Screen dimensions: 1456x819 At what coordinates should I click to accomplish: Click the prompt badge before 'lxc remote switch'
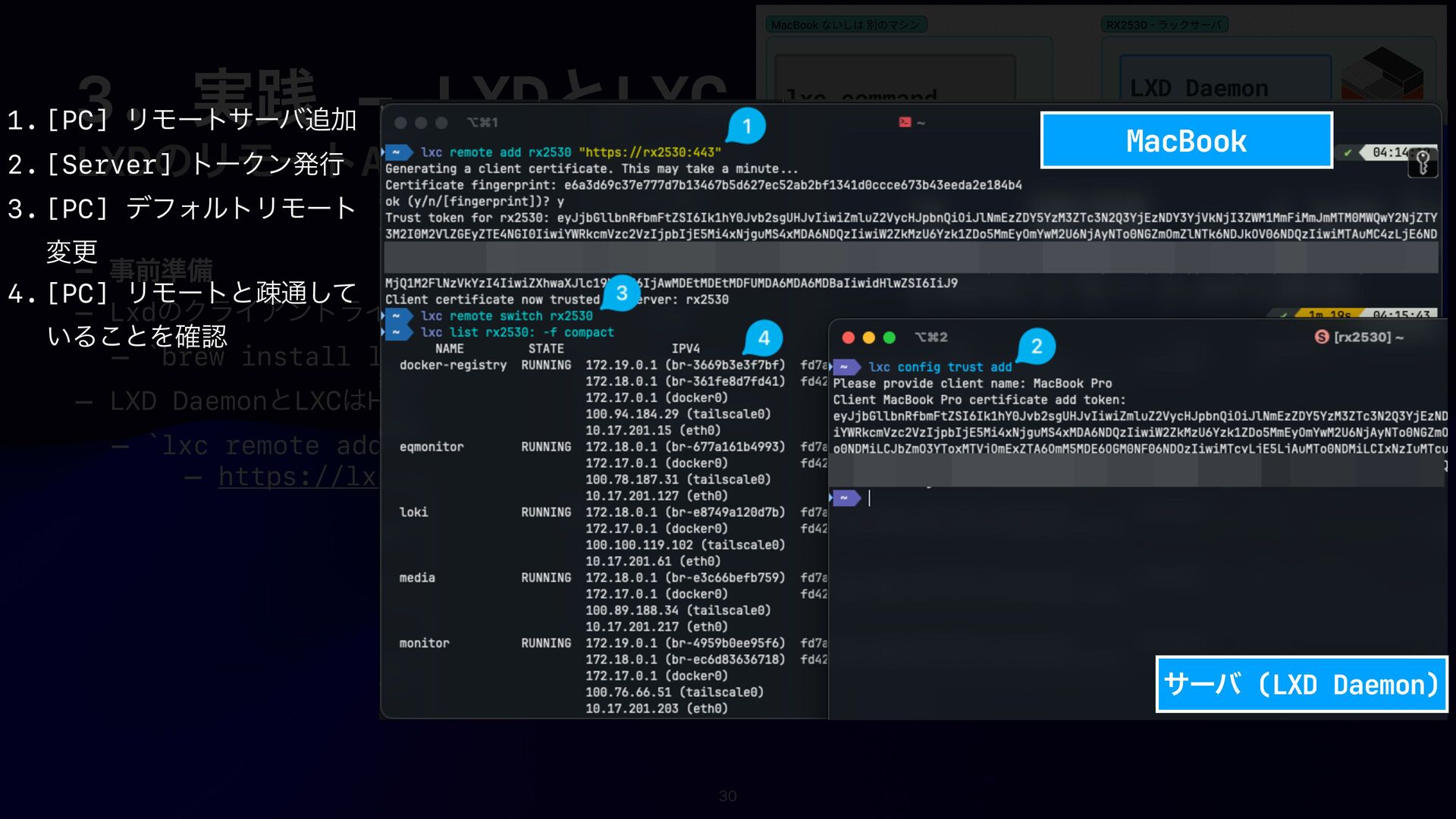(x=398, y=316)
